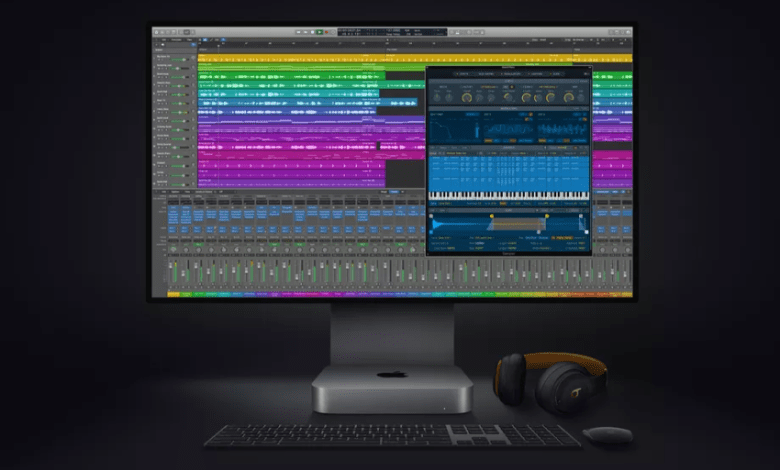Click the yellow loop end marker in Zone waveform
Viewport: 780px width, 470px height.
pyautogui.click(x=547, y=216)
